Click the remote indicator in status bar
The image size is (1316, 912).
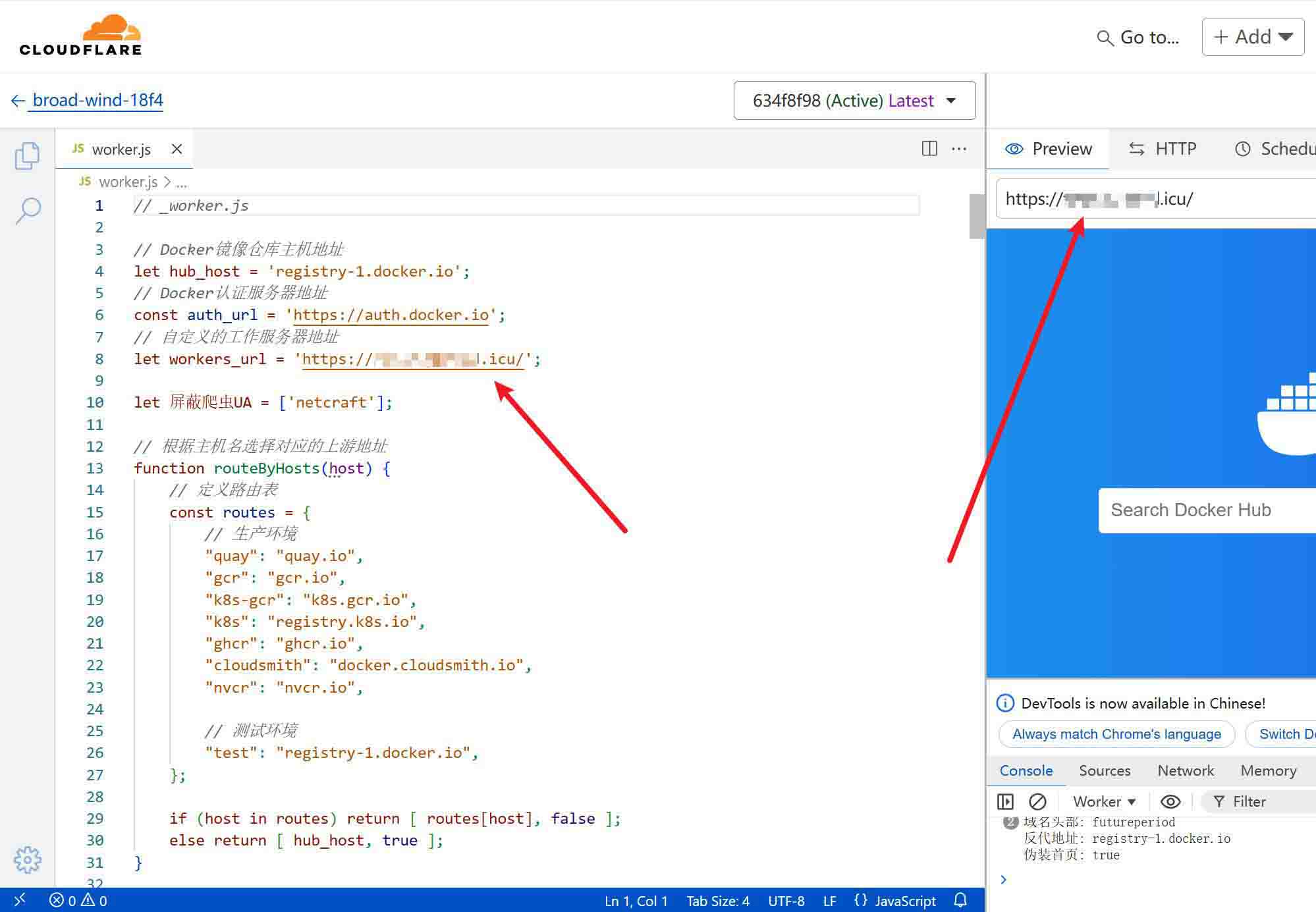pyautogui.click(x=20, y=899)
